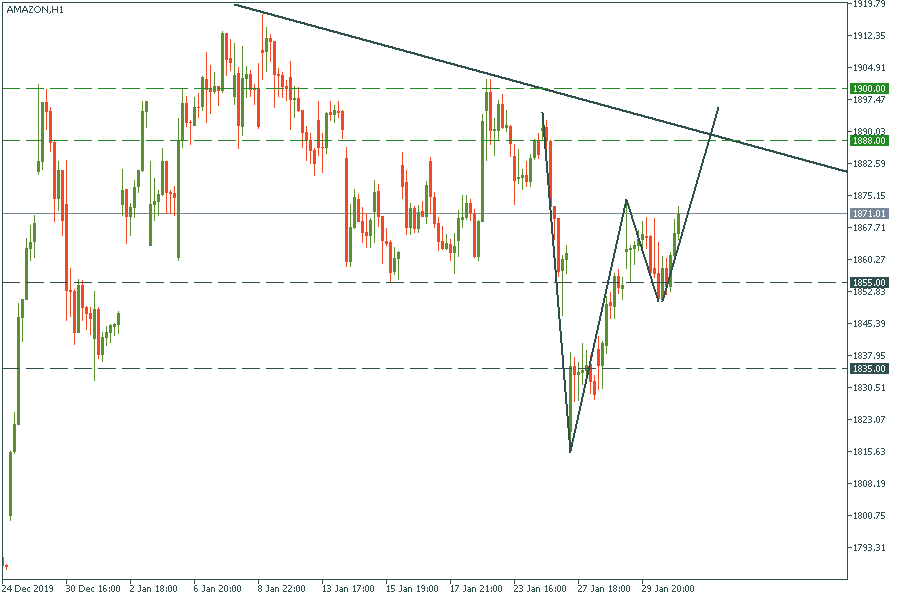
Task: Select the lowest point of the zigzag line
Action: (x=570, y=452)
